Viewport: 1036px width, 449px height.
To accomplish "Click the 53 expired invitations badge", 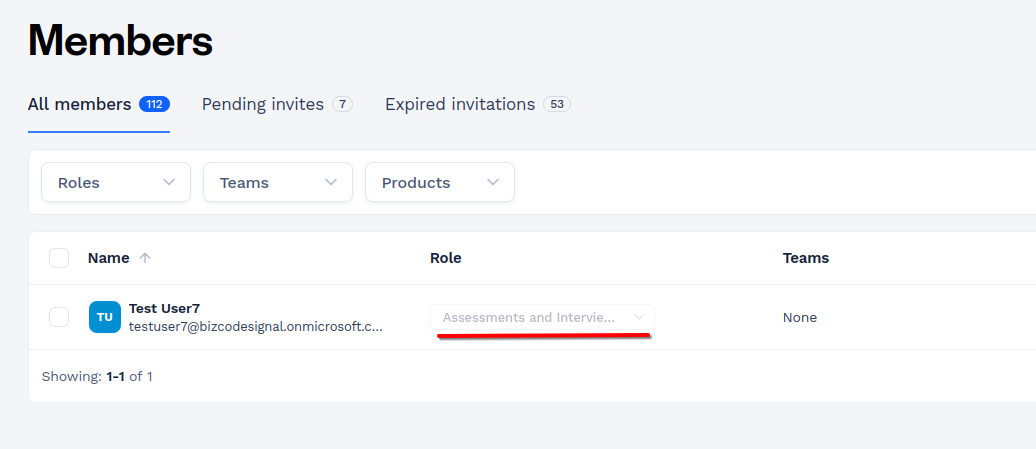I will point(557,104).
